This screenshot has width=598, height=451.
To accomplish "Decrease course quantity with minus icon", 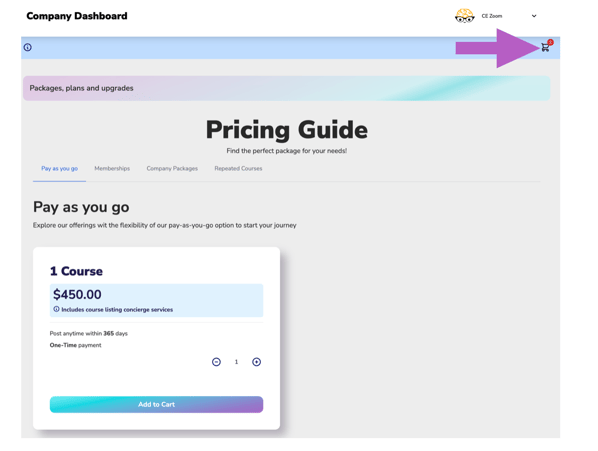I will click(x=216, y=362).
